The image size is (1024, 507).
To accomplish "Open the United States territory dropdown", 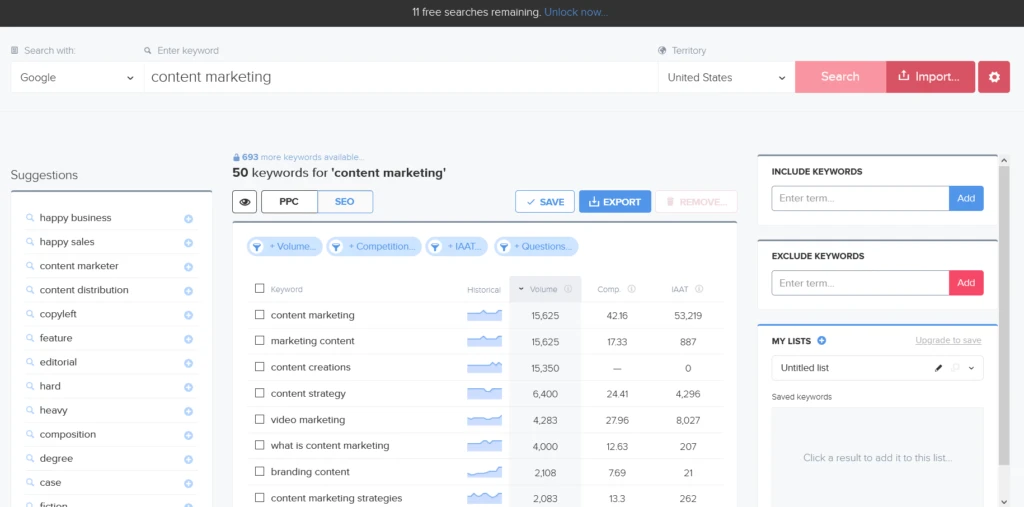I will pos(726,77).
